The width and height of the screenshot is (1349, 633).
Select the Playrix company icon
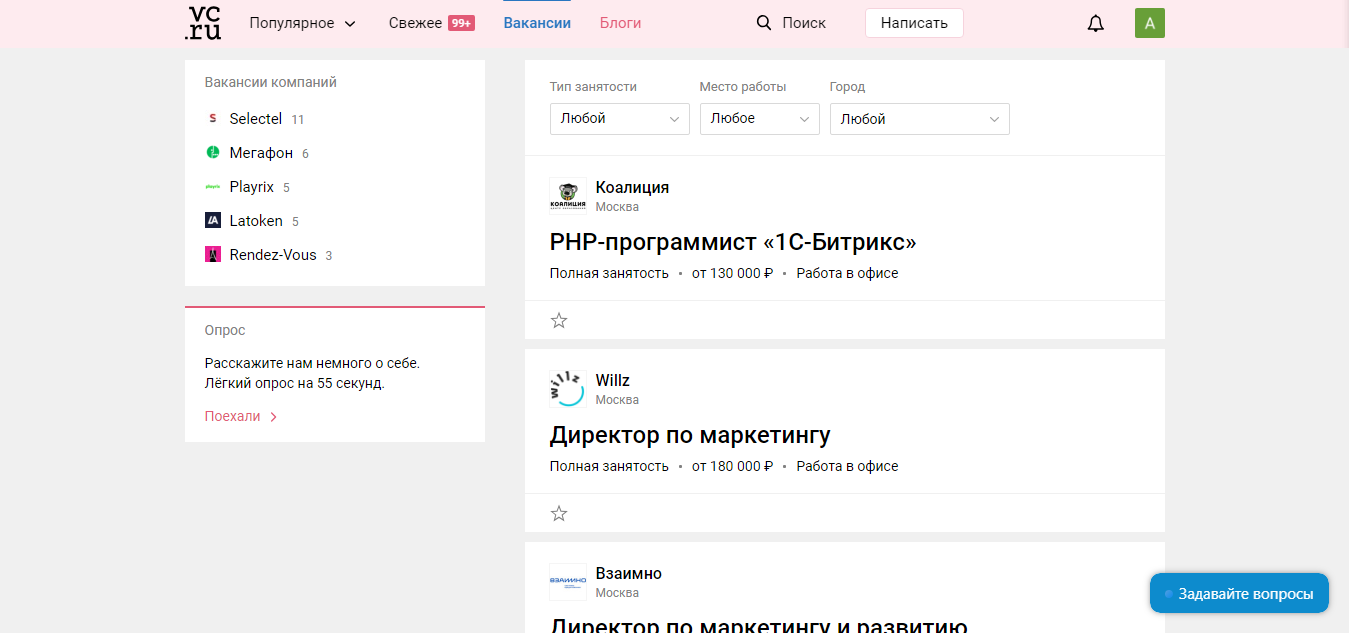[x=212, y=186]
